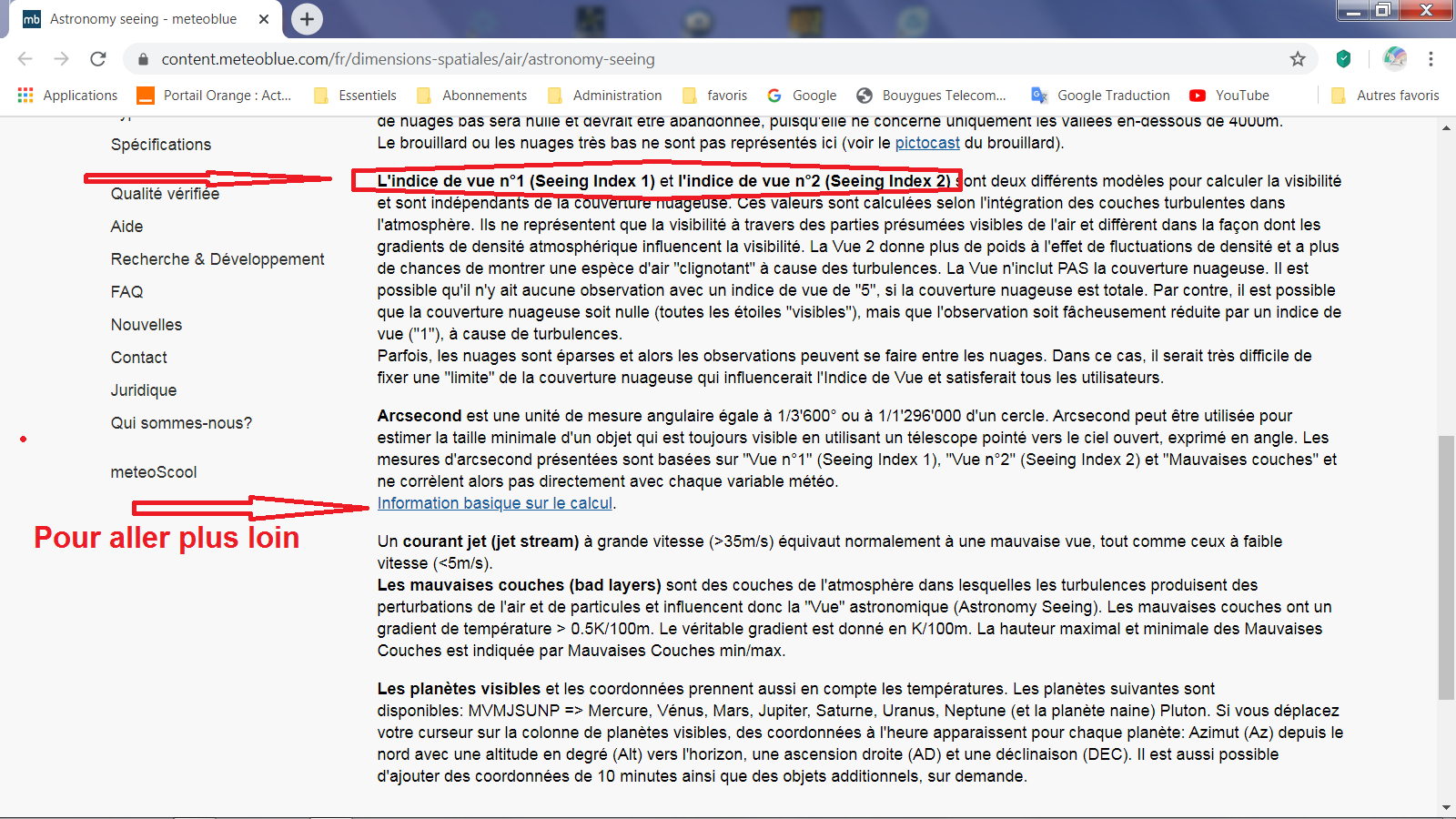Open the Google Traduction bookmark
The image size is (1456, 819).
[x=1101, y=96]
